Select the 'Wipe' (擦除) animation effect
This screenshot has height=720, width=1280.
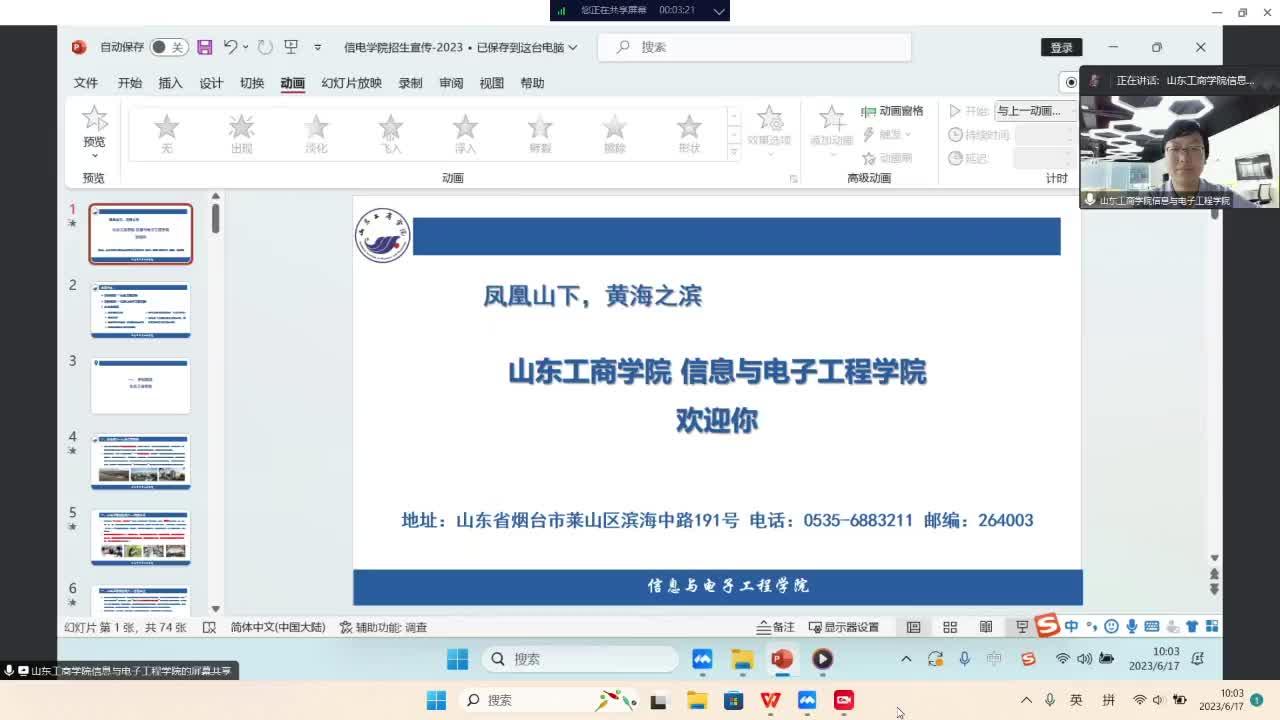coord(614,133)
